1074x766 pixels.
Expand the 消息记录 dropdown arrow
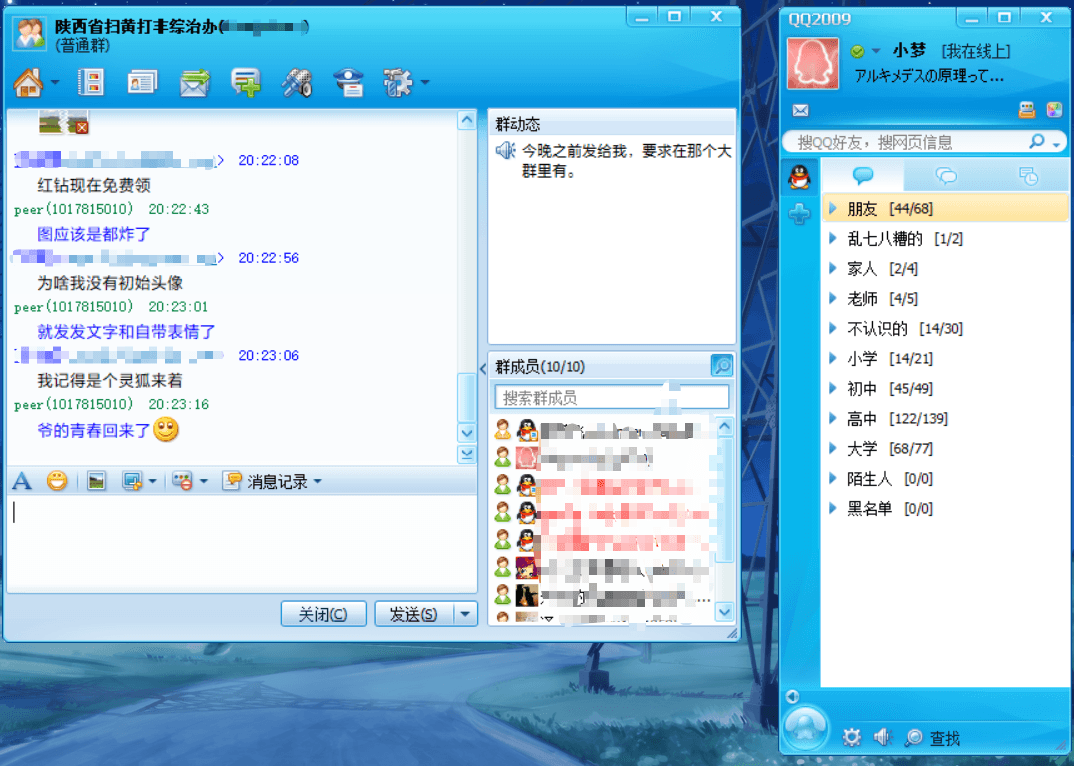click(317, 482)
